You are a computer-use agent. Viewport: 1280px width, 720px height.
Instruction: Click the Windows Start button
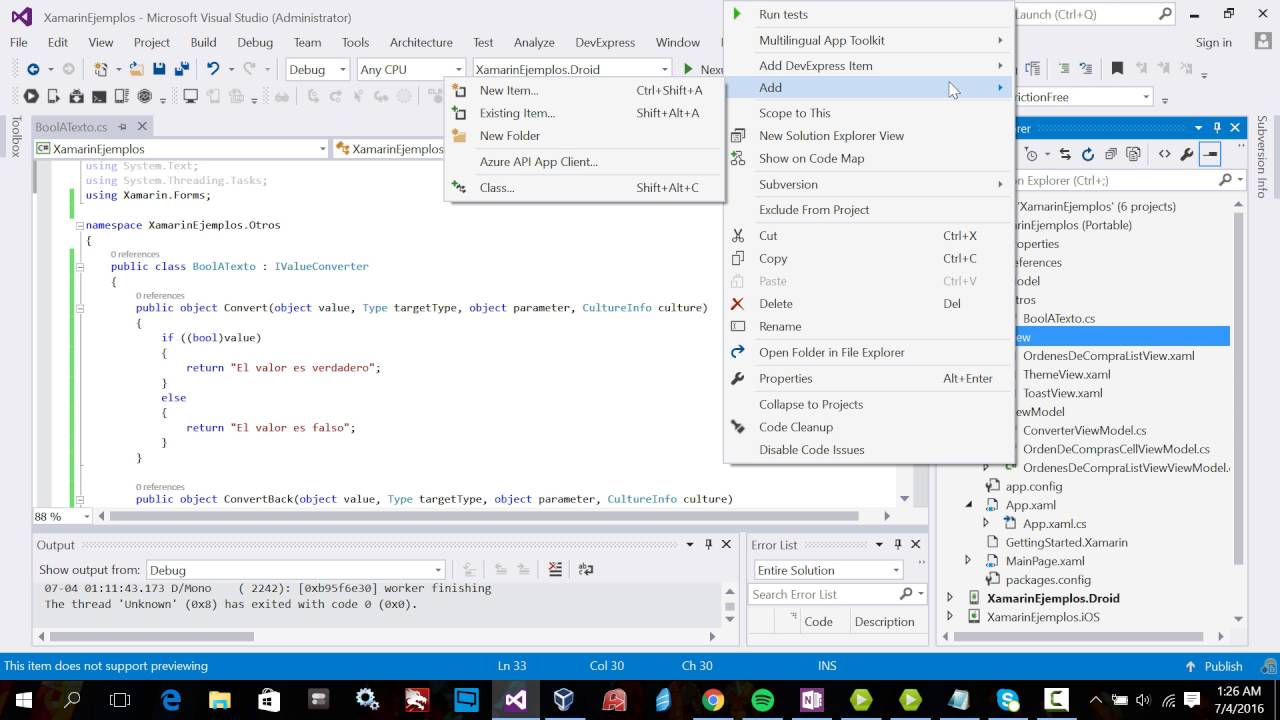click(x=23, y=700)
